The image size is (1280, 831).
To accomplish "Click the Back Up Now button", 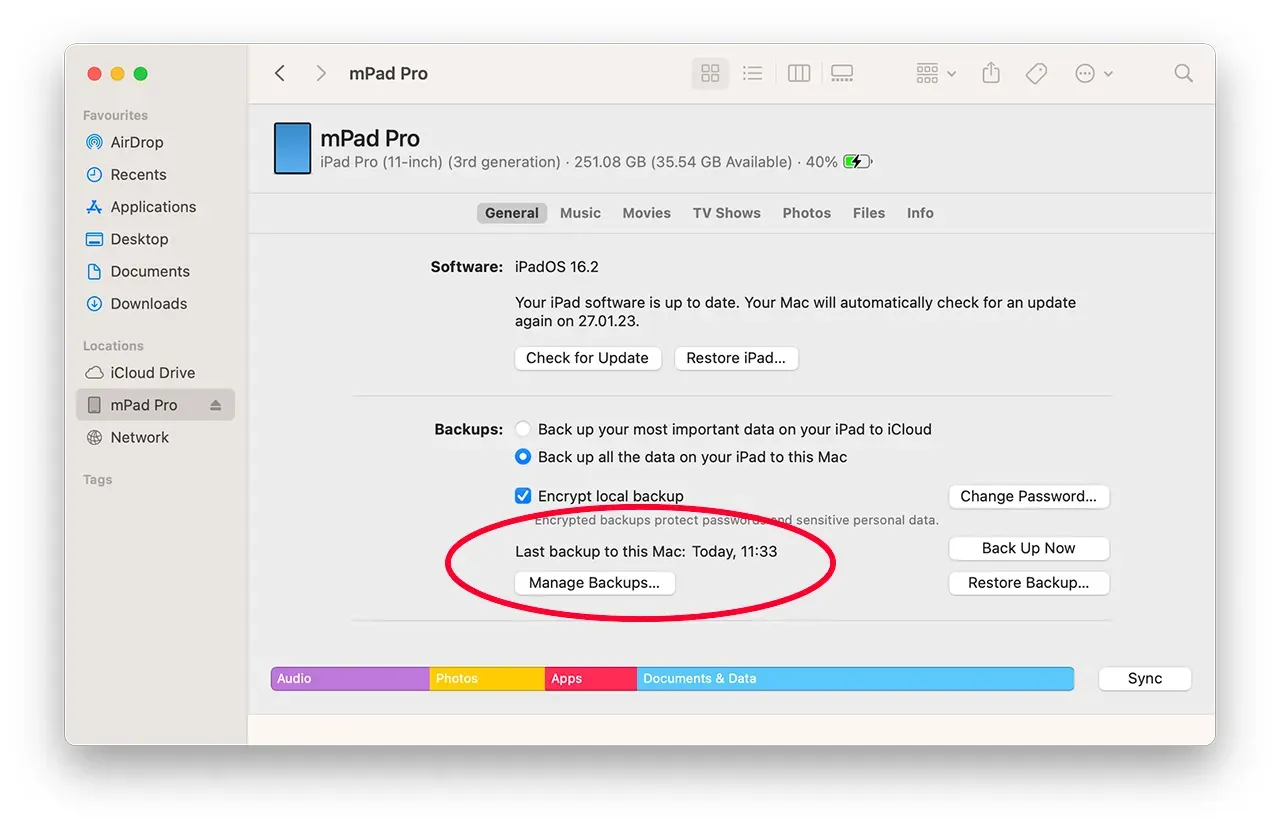I will pos(1028,547).
